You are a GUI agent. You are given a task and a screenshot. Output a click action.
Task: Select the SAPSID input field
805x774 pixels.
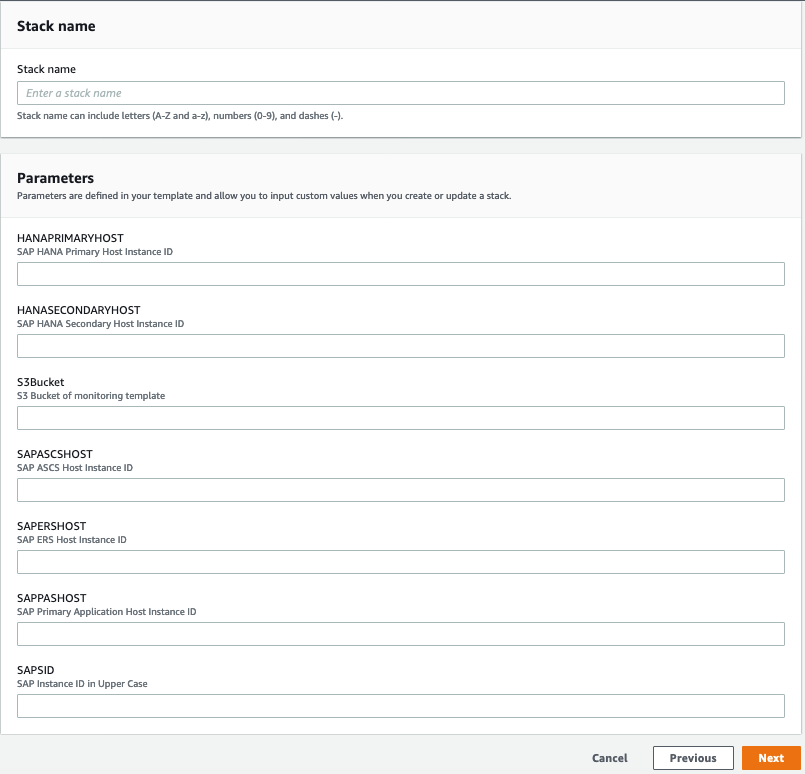pyautogui.click(x=400, y=706)
